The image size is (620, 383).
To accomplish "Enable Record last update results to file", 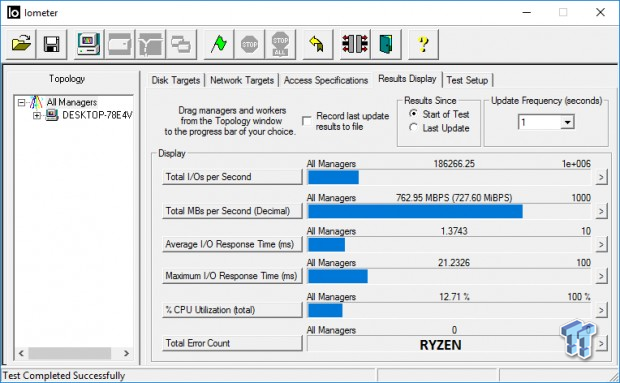I will [x=306, y=121].
